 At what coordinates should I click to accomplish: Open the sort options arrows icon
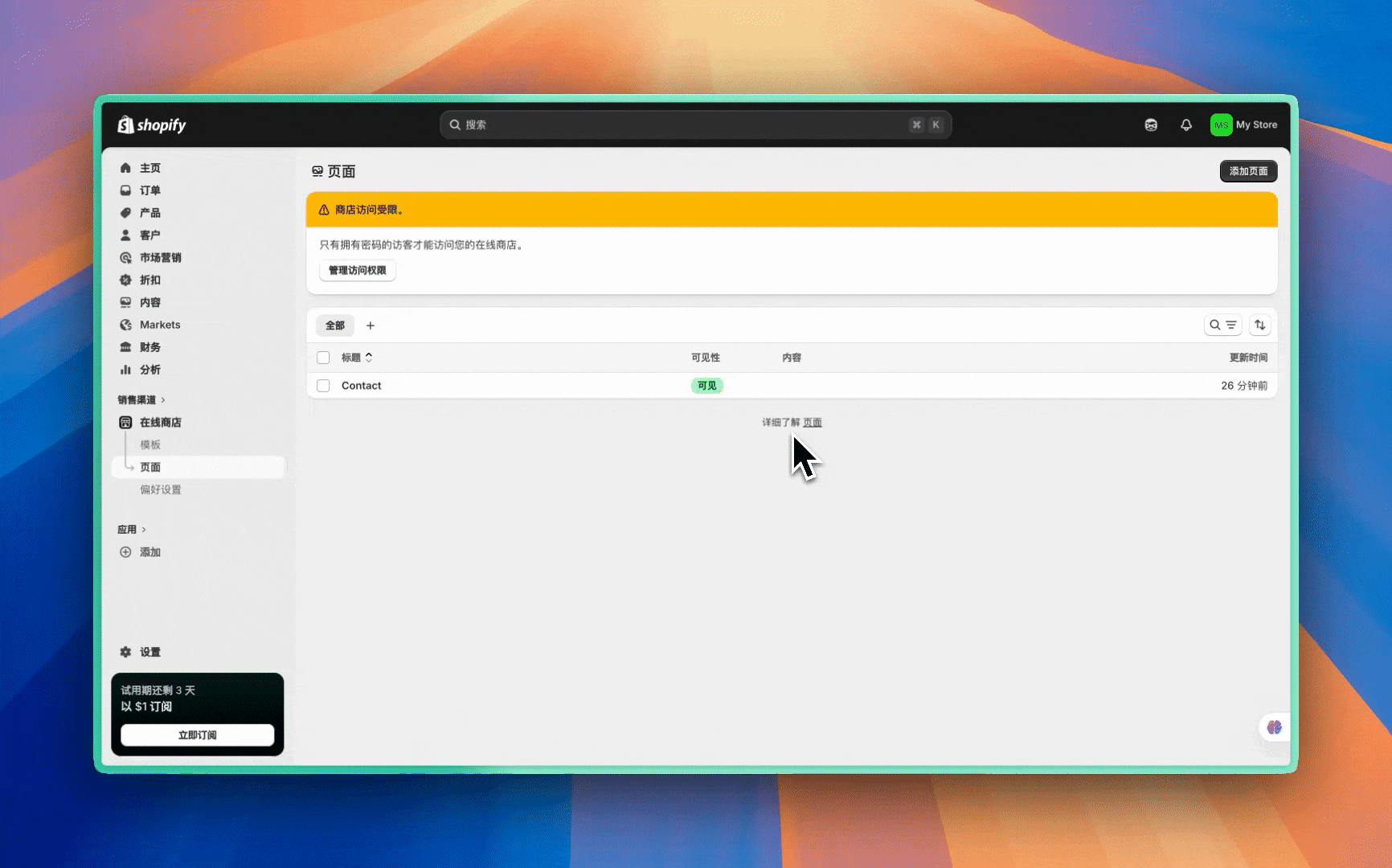pyautogui.click(x=1259, y=325)
